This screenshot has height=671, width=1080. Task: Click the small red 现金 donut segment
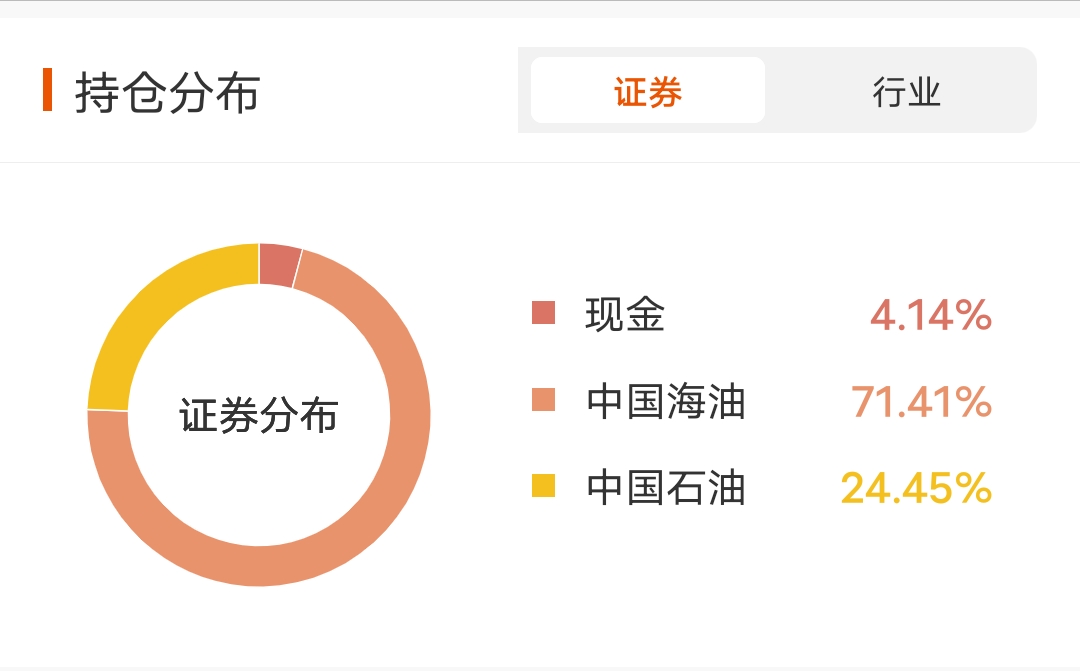click(x=279, y=265)
